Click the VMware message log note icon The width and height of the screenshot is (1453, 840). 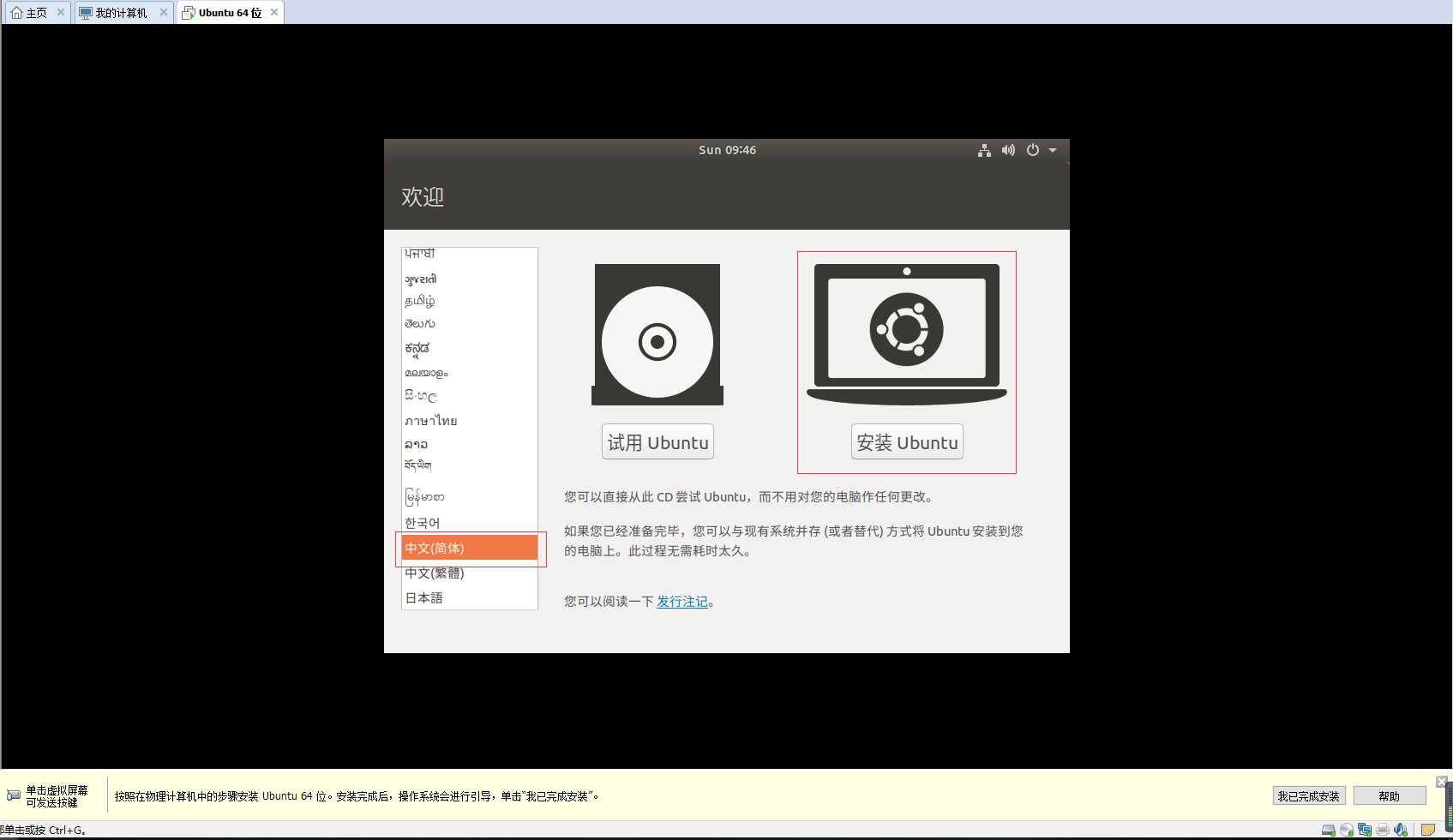1428,830
